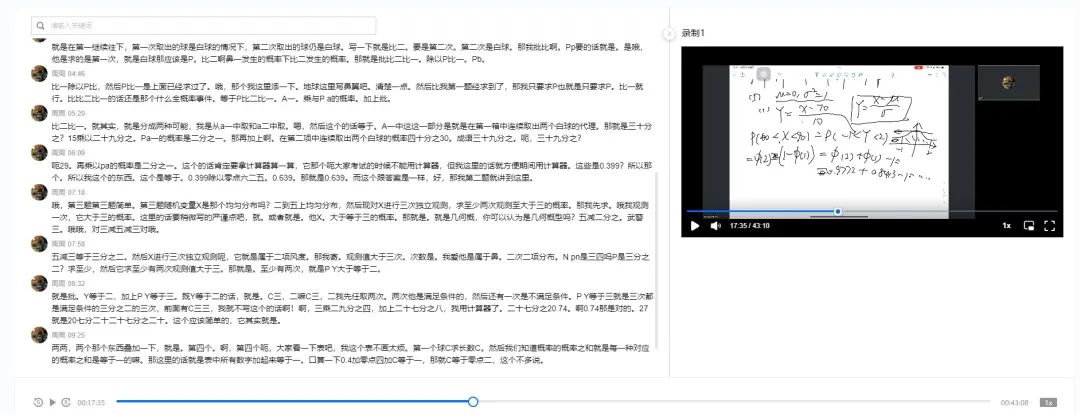Click the speaker avatar beside the 08:32 entry
Screen dimensions: 1080x415
pyautogui.click(x=39, y=283)
